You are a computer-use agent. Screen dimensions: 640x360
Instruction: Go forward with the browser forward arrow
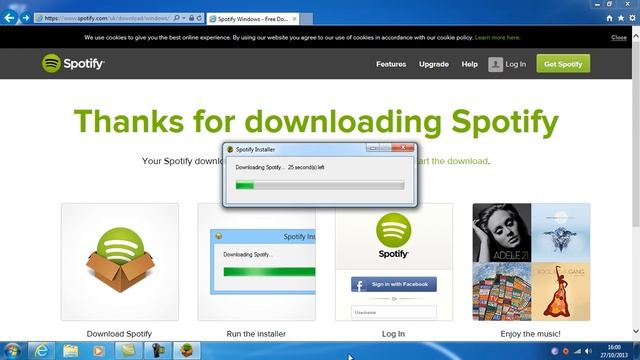[x=26, y=18]
